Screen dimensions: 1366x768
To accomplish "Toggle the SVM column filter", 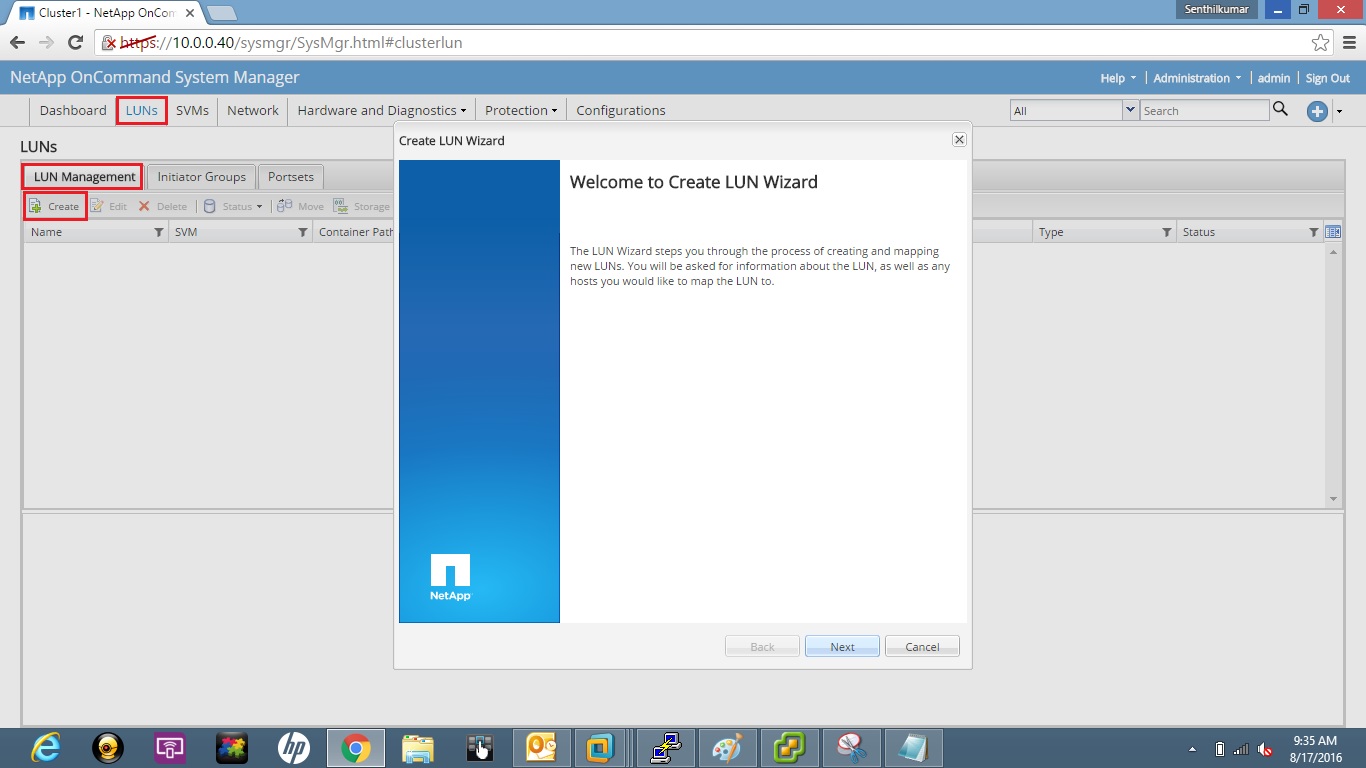I will tap(303, 232).
